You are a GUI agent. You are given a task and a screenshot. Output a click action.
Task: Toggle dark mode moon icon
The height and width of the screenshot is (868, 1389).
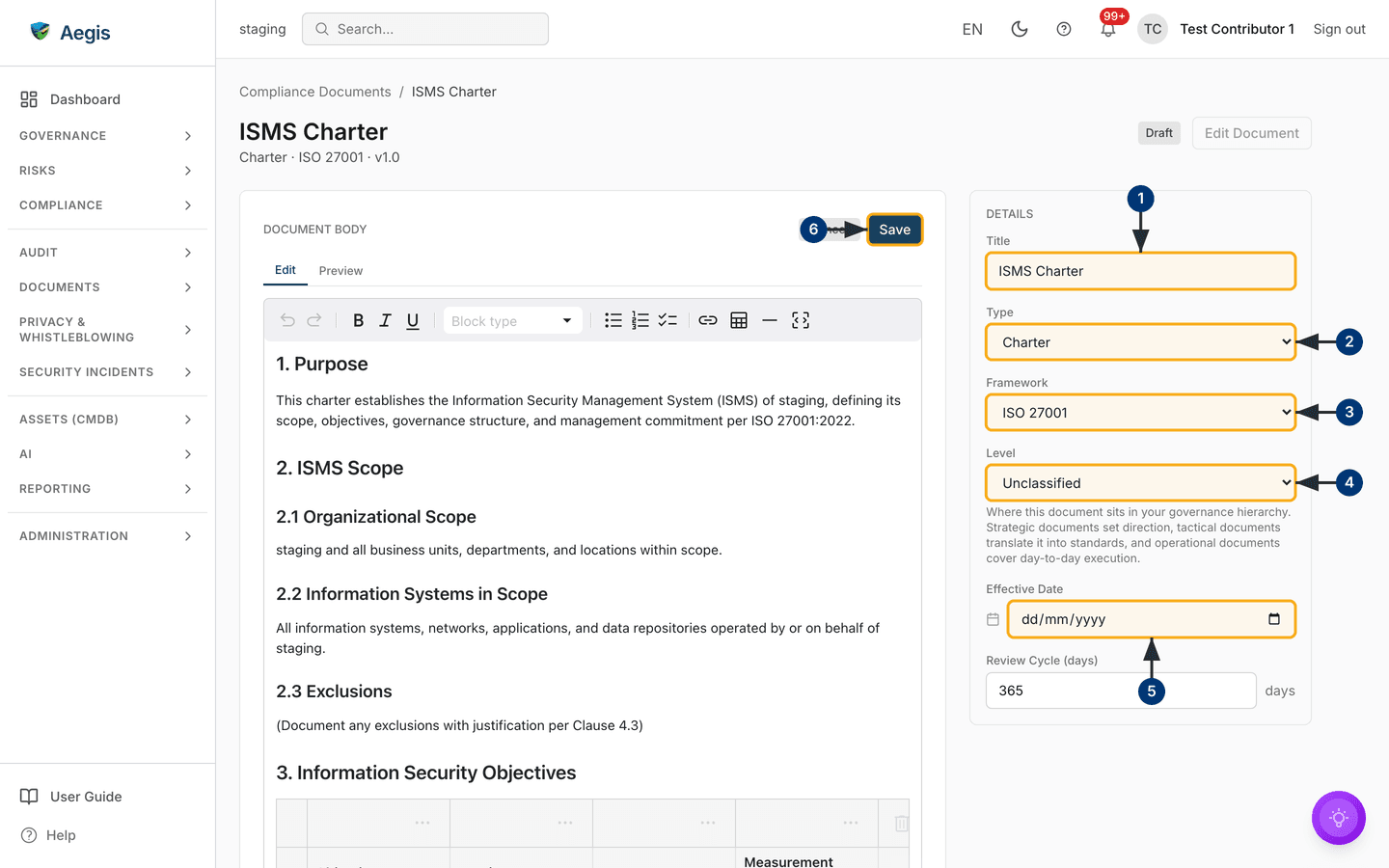coord(1019,29)
